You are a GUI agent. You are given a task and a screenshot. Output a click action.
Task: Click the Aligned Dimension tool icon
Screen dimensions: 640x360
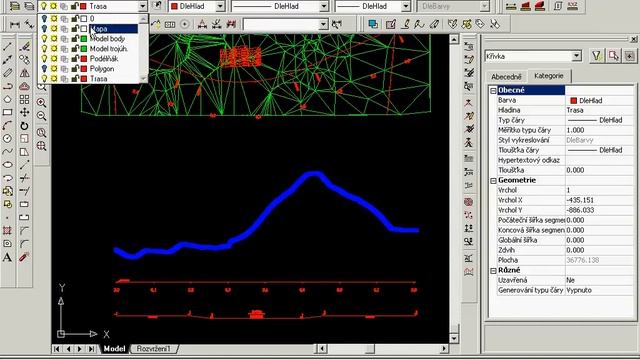(x=29, y=24)
